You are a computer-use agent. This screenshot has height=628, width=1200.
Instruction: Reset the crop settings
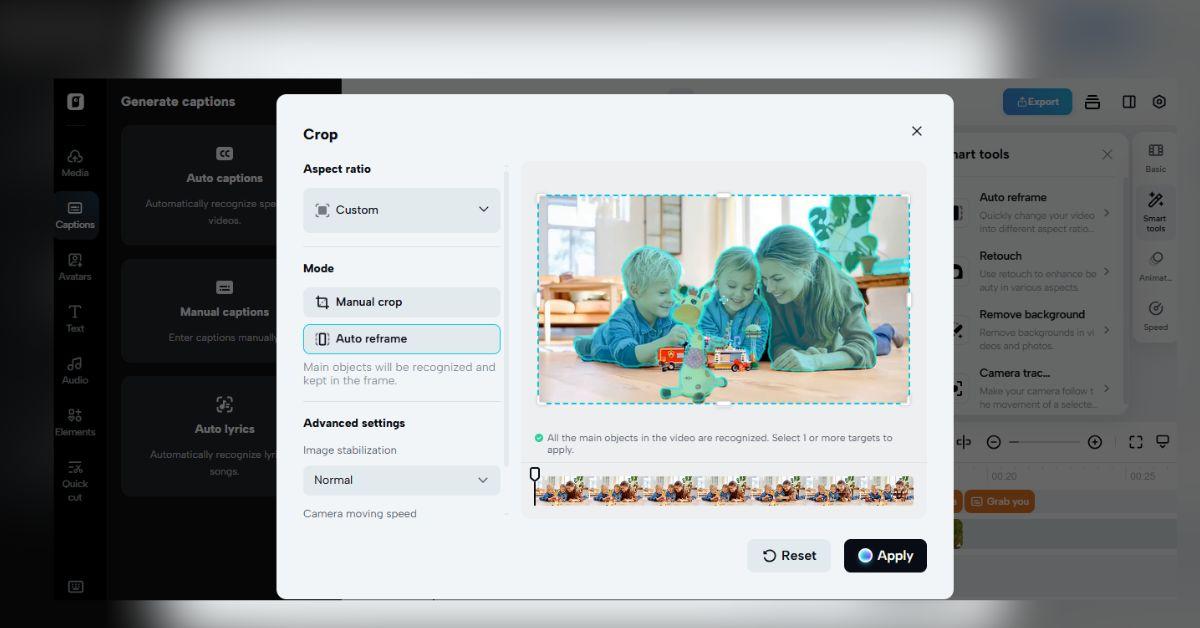(x=788, y=556)
